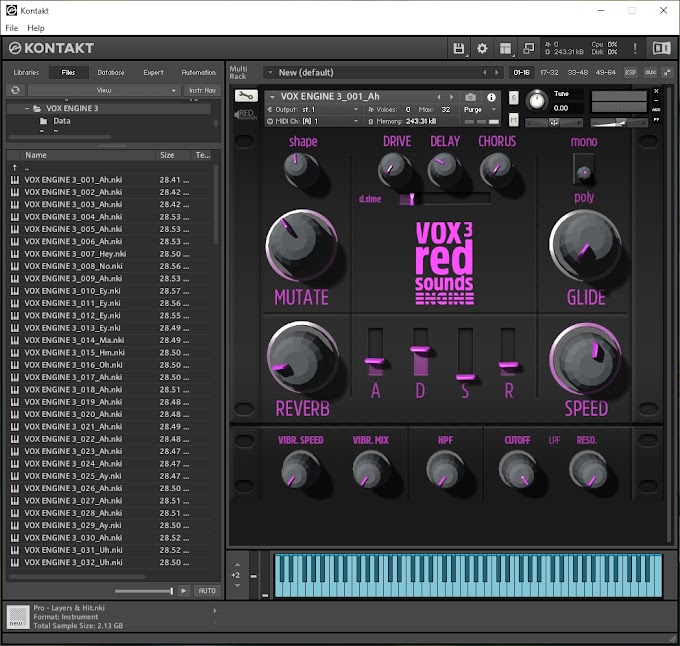Select rack page 17-32
680x646 pixels.
tap(549, 72)
